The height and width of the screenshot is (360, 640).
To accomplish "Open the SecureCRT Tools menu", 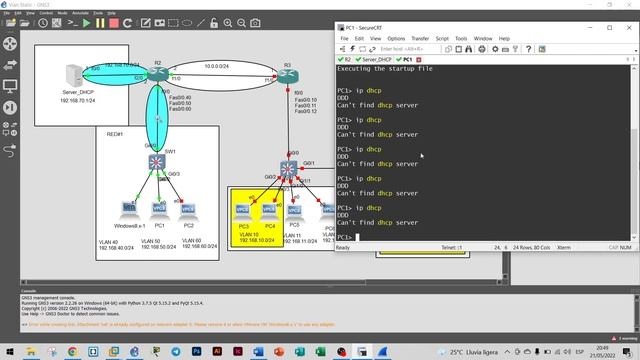I will point(461,38).
